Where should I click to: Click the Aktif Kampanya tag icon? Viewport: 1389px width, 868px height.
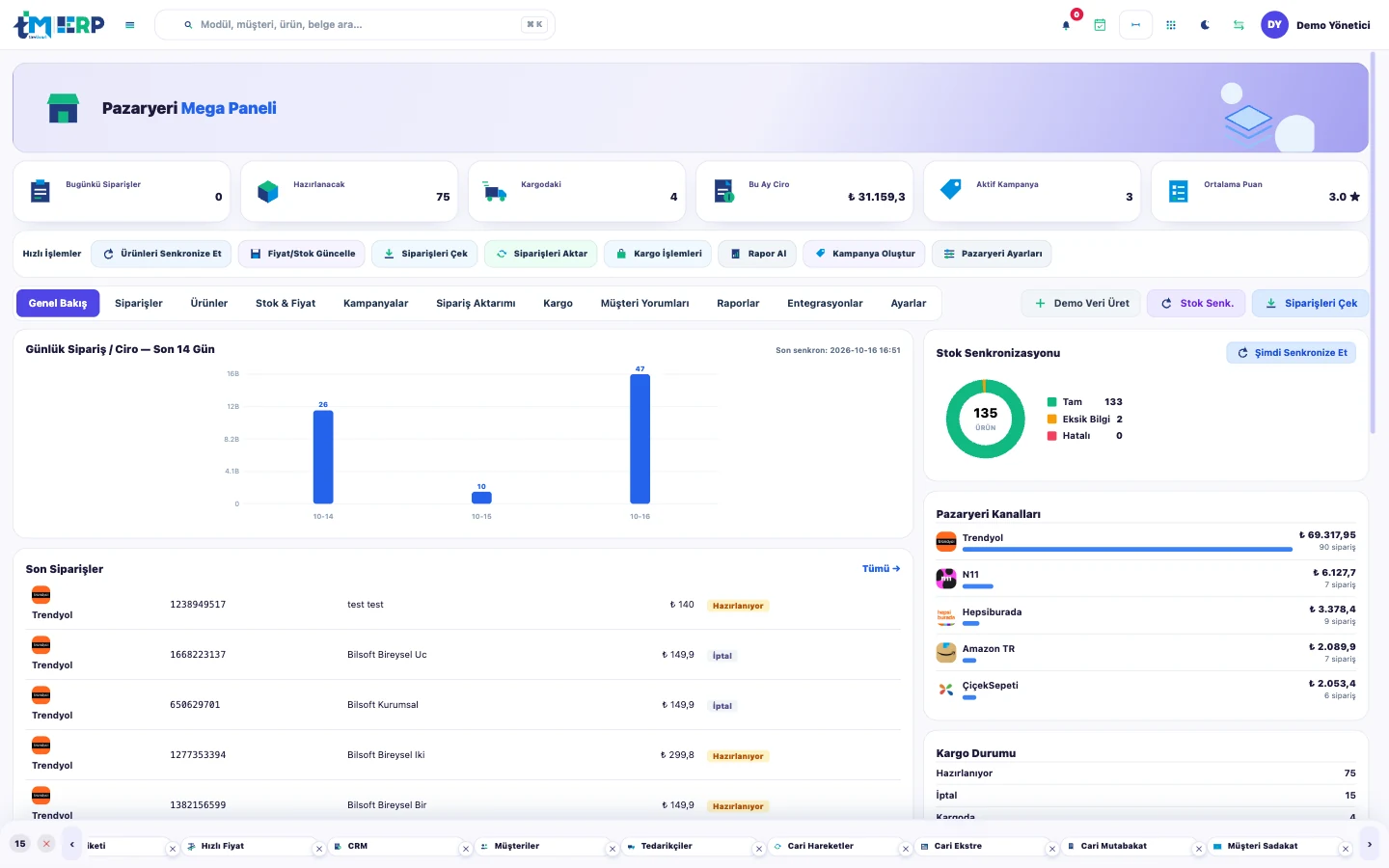pos(951,189)
